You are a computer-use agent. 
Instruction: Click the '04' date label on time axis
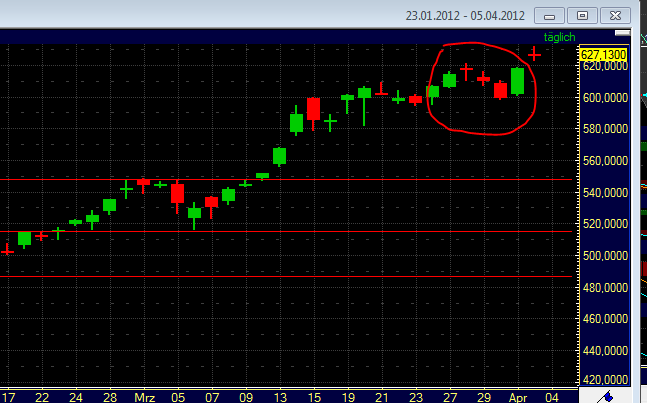[x=552, y=398]
